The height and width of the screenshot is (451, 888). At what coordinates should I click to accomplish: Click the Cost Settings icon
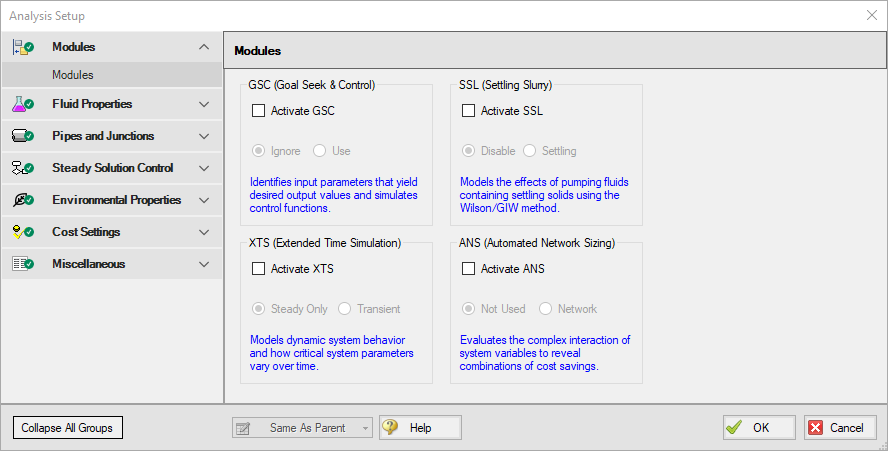(x=22, y=232)
